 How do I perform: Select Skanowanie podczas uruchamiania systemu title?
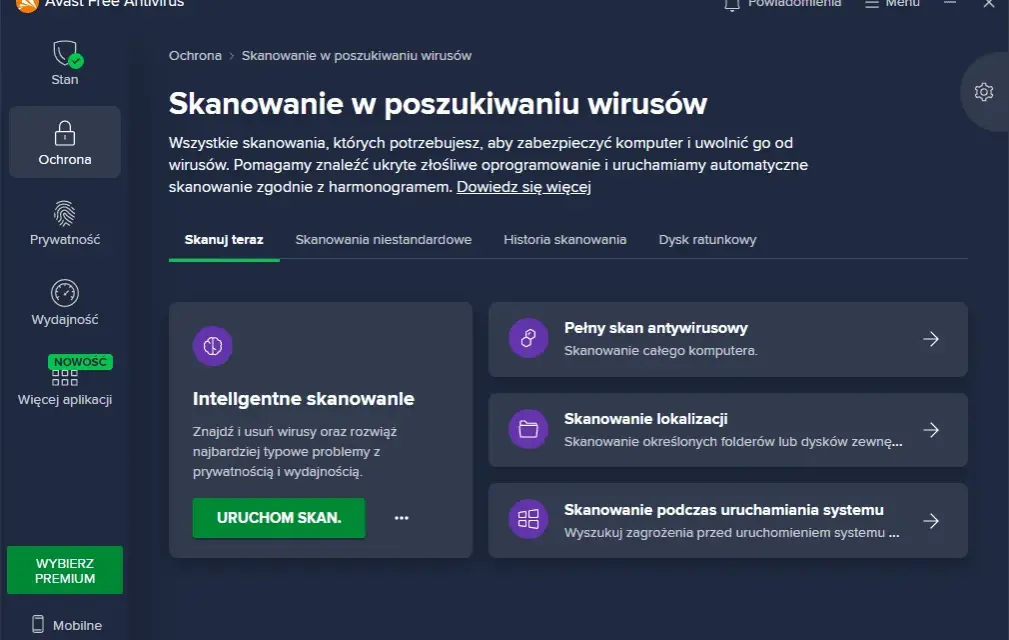coord(724,510)
